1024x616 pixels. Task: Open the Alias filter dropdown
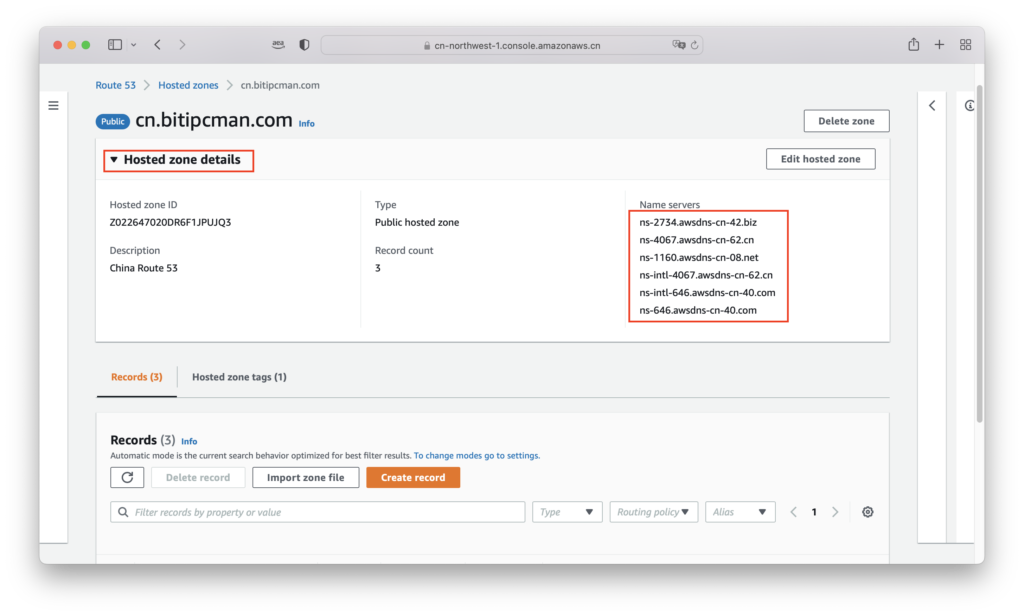tap(740, 512)
